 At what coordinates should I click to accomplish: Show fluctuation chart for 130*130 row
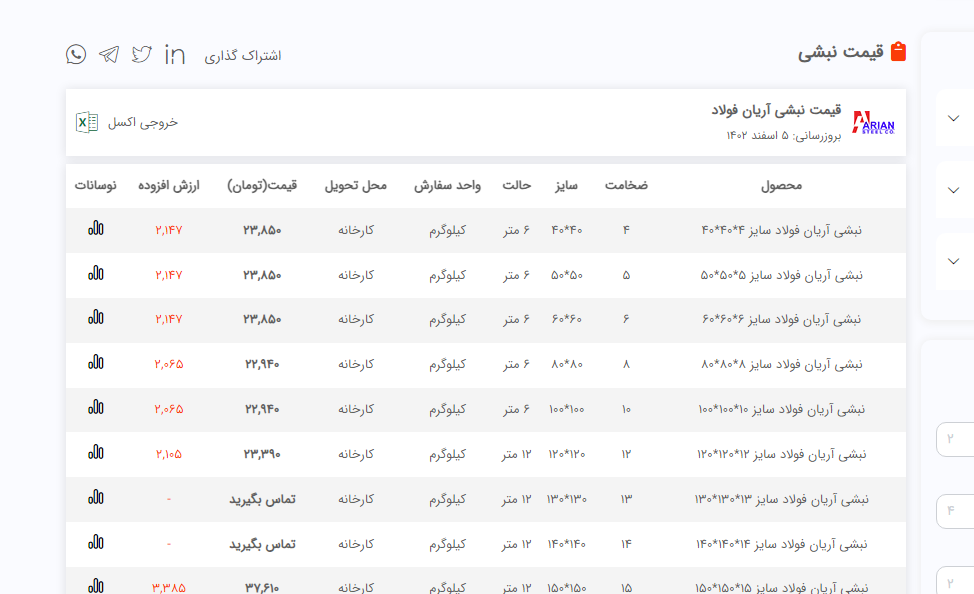click(x=96, y=497)
